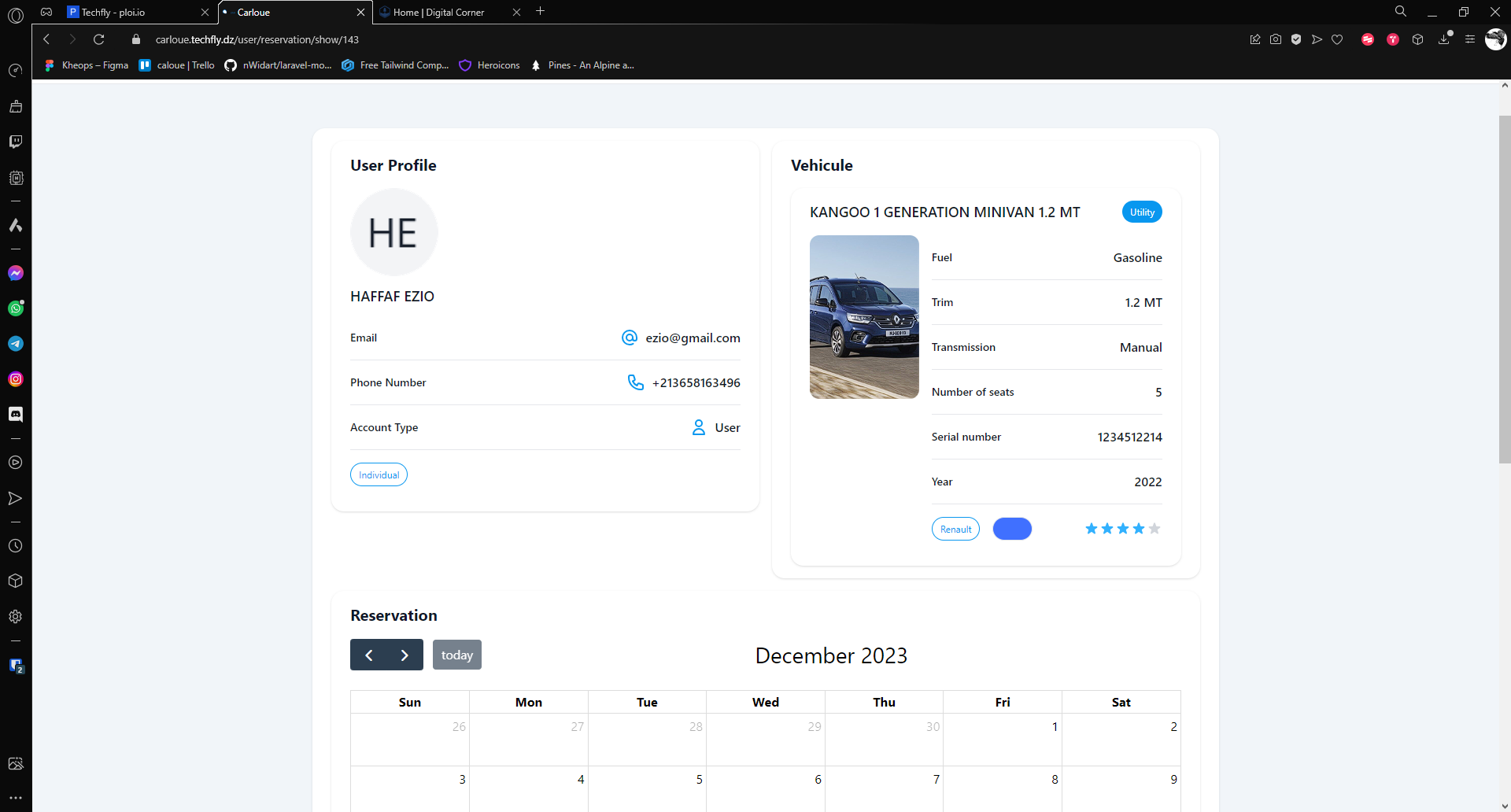Screen dimensions: 1511x812
Task: Open Messenger in the browser sidebar
Action: point(16,273)
